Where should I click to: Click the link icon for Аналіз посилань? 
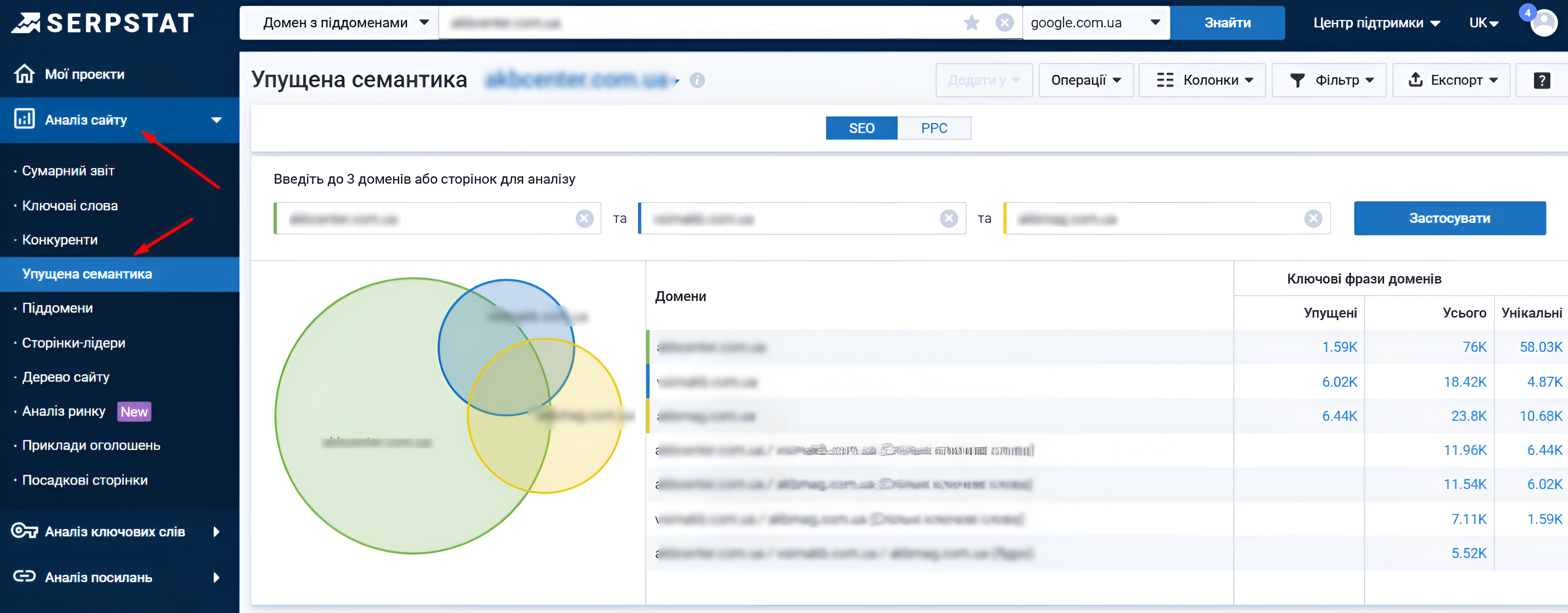(x=25, y=576)
